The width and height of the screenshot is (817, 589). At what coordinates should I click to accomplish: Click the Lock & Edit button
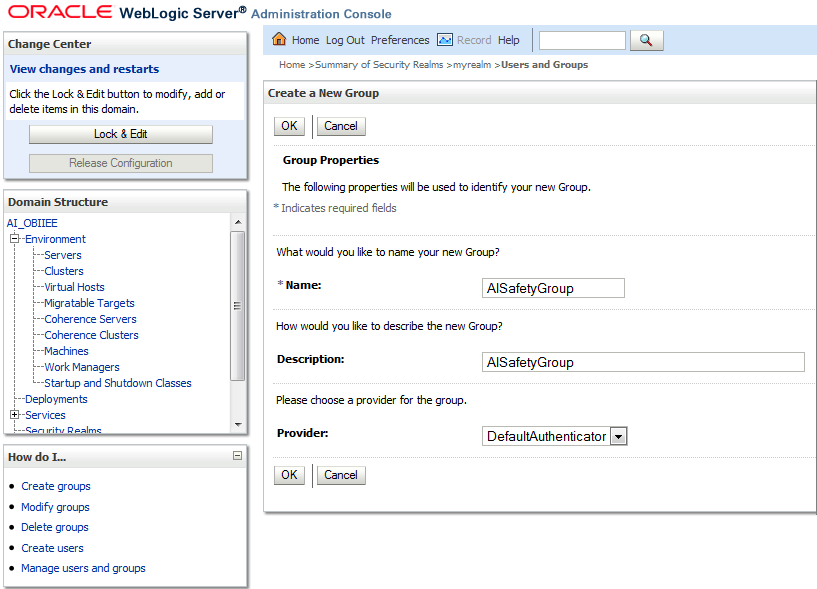(121, 134)
